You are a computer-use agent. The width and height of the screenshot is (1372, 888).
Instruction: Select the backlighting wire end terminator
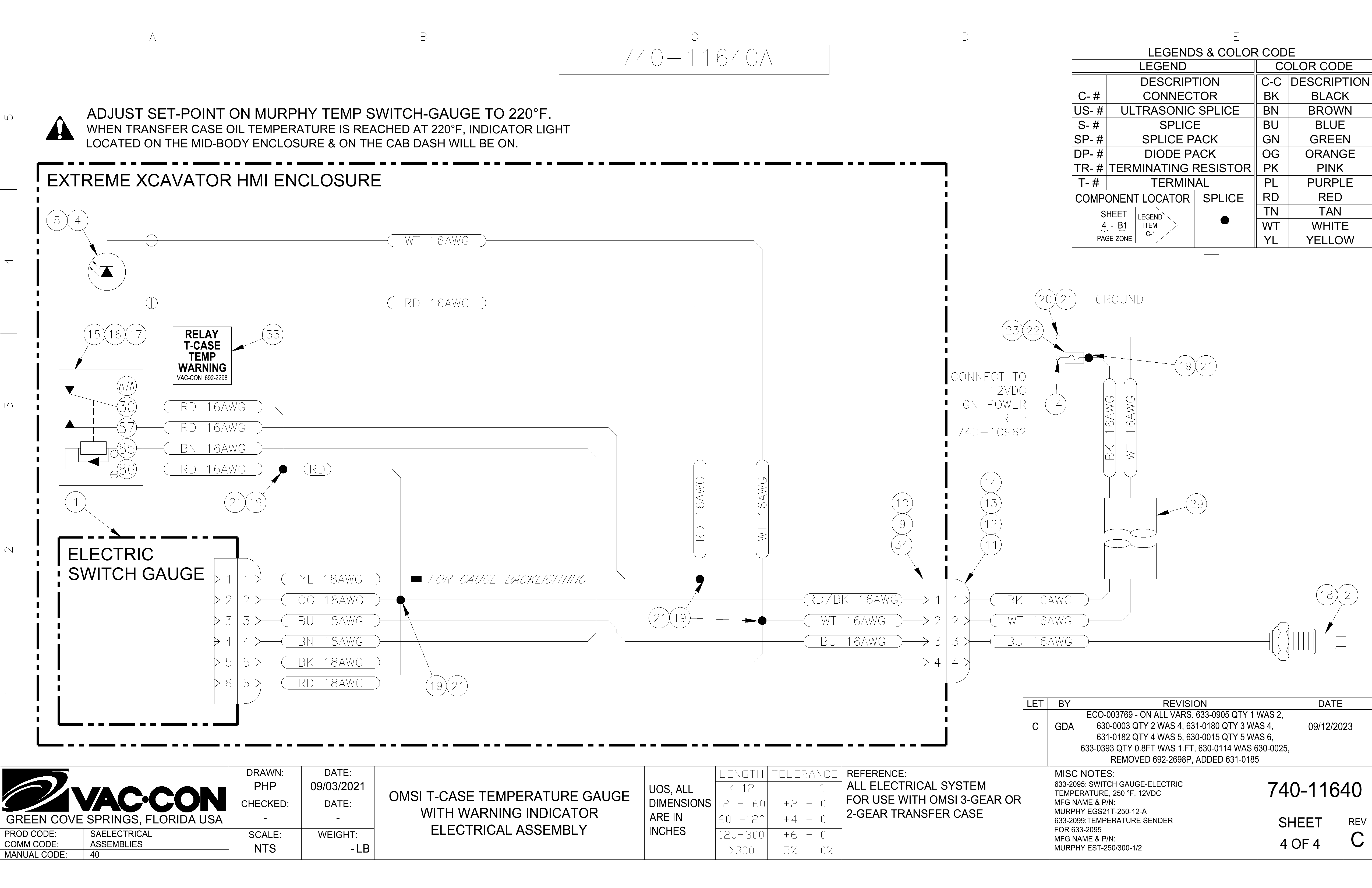tap(416, 579)
